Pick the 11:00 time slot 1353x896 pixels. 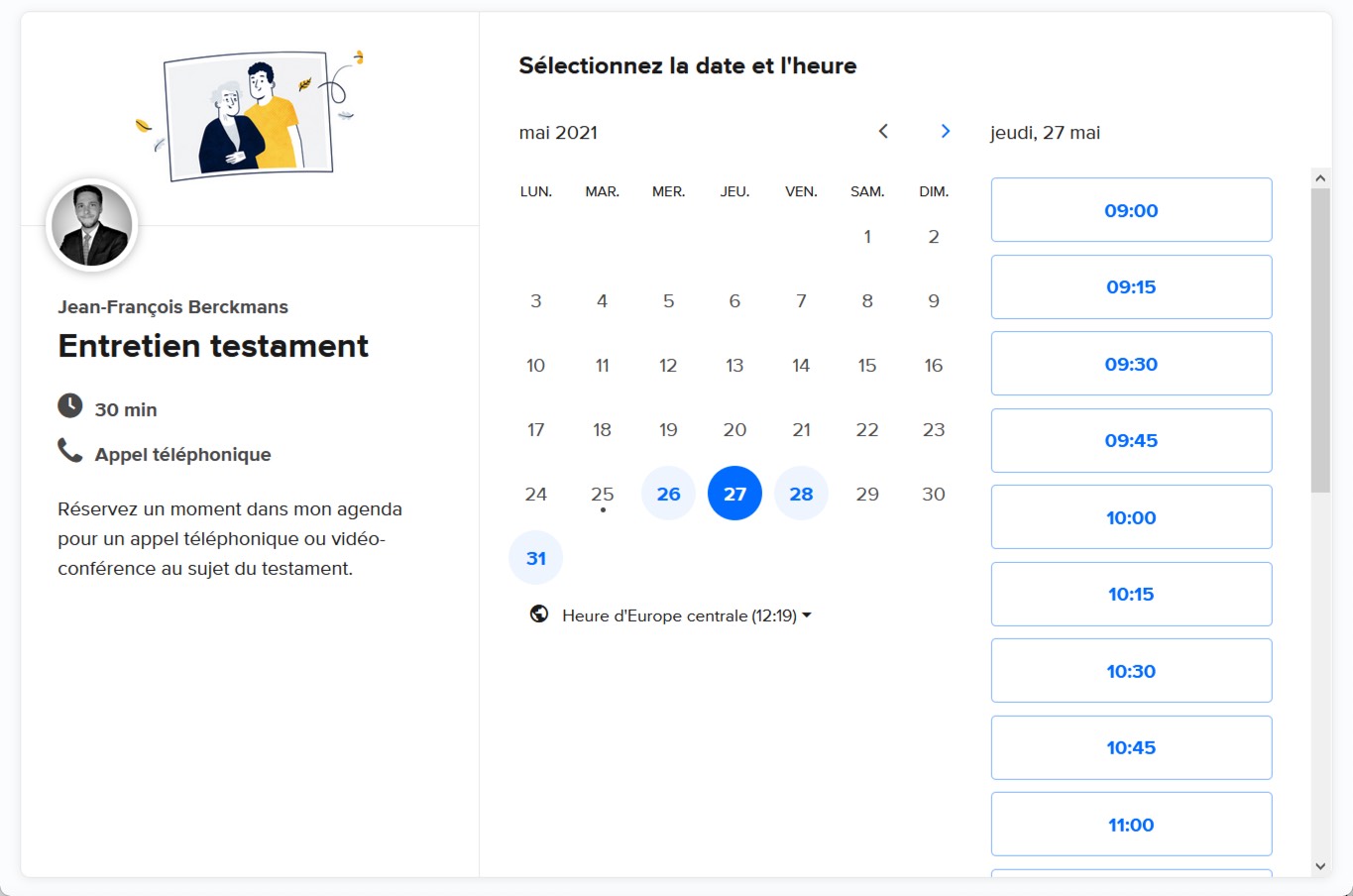pyautogui.click(x=1131, y=824)
